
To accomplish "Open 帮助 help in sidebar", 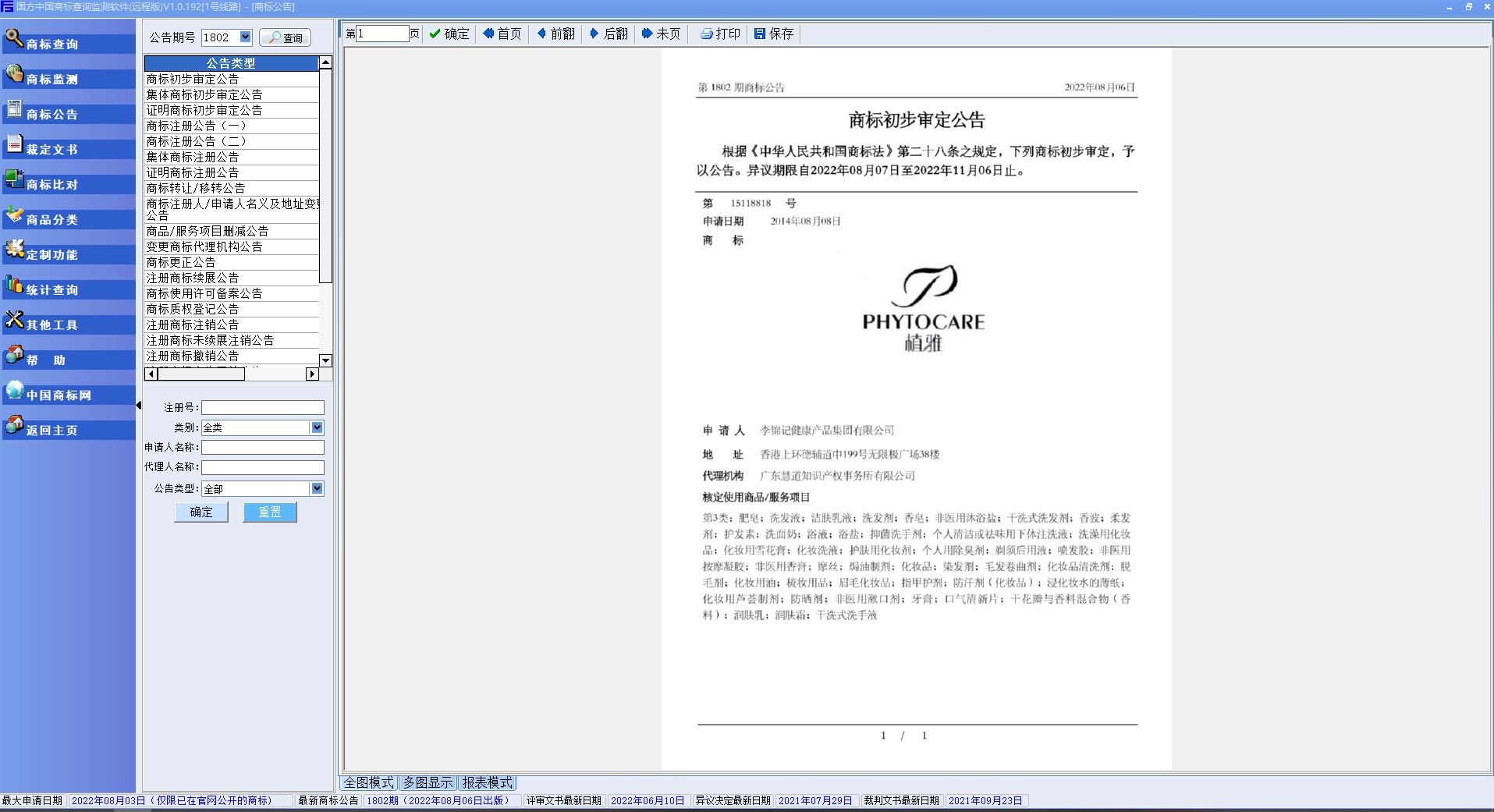I will (x=69, y=357).
